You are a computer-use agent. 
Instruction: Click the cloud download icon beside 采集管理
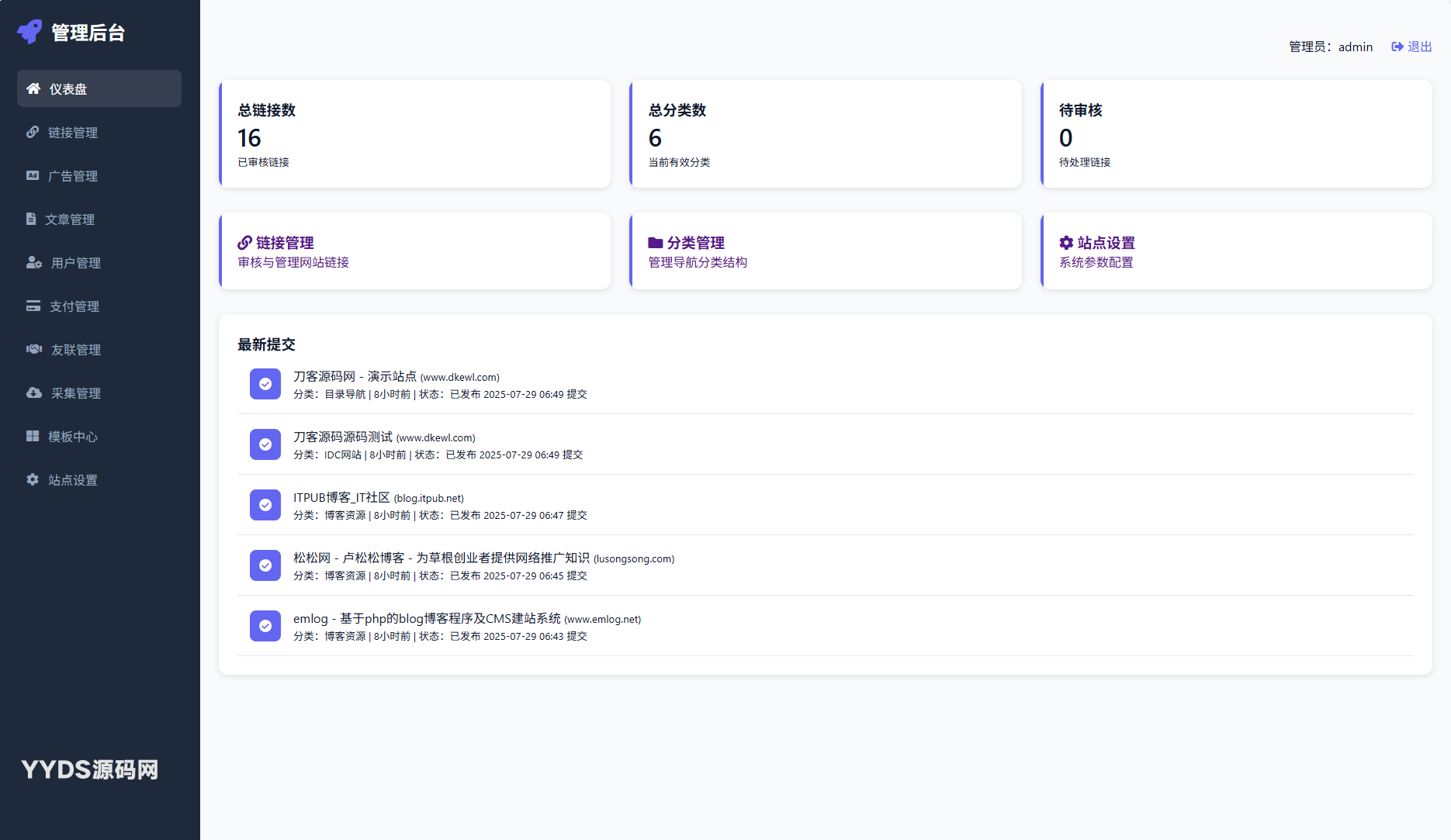pos(34,392)
